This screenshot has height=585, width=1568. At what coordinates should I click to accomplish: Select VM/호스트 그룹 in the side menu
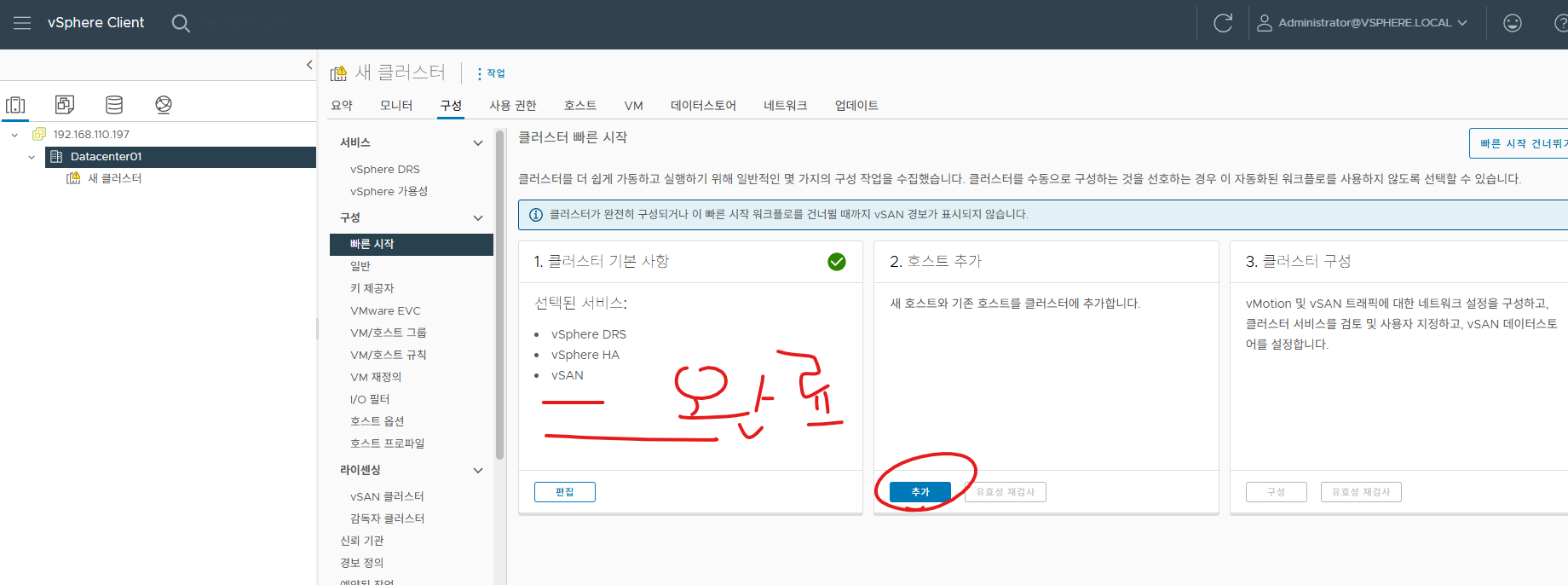pyautogui.click(x=389, y=333)
